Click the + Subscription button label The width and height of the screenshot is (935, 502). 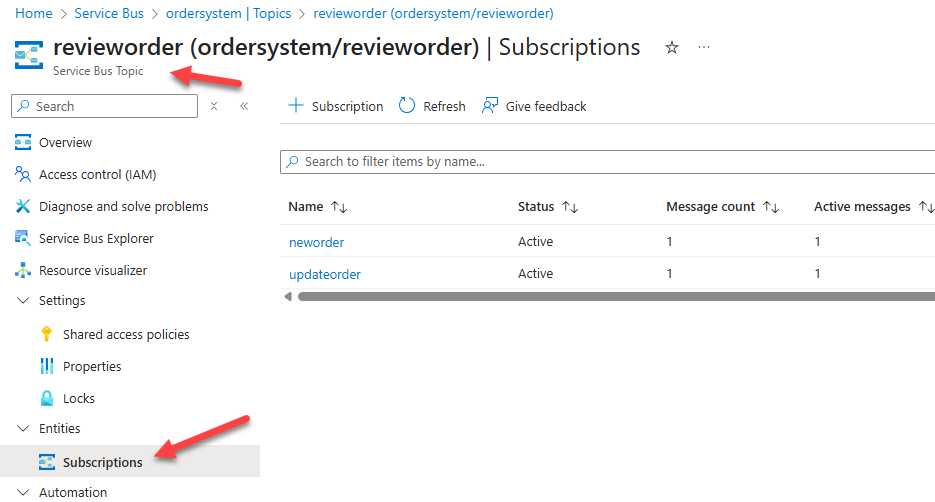coord(348,106)
